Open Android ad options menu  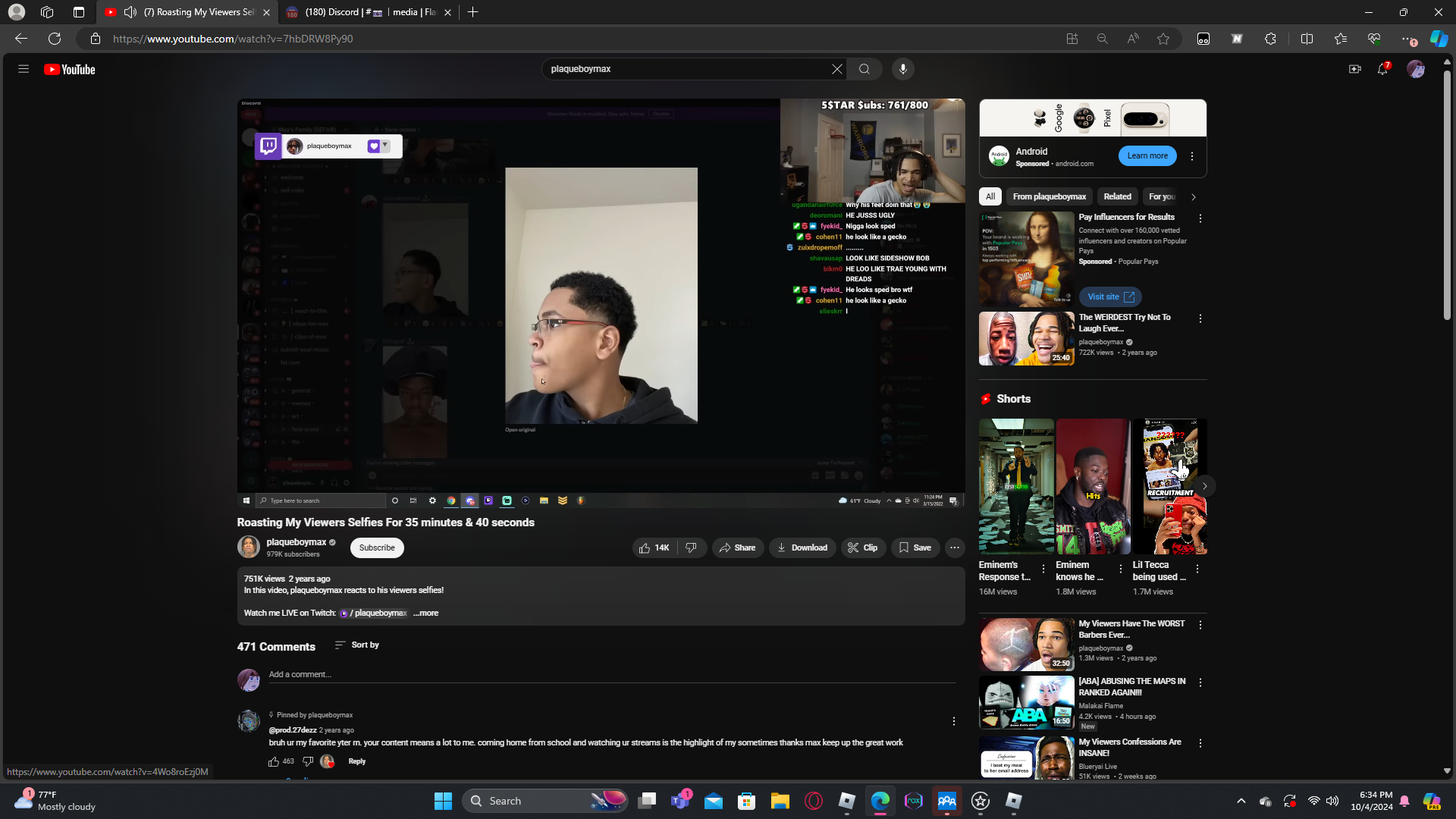tap(1192, 156)
